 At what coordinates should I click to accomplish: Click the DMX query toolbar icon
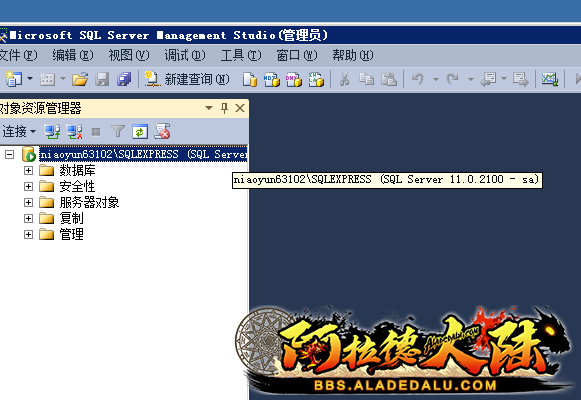(x=293, y=79)
